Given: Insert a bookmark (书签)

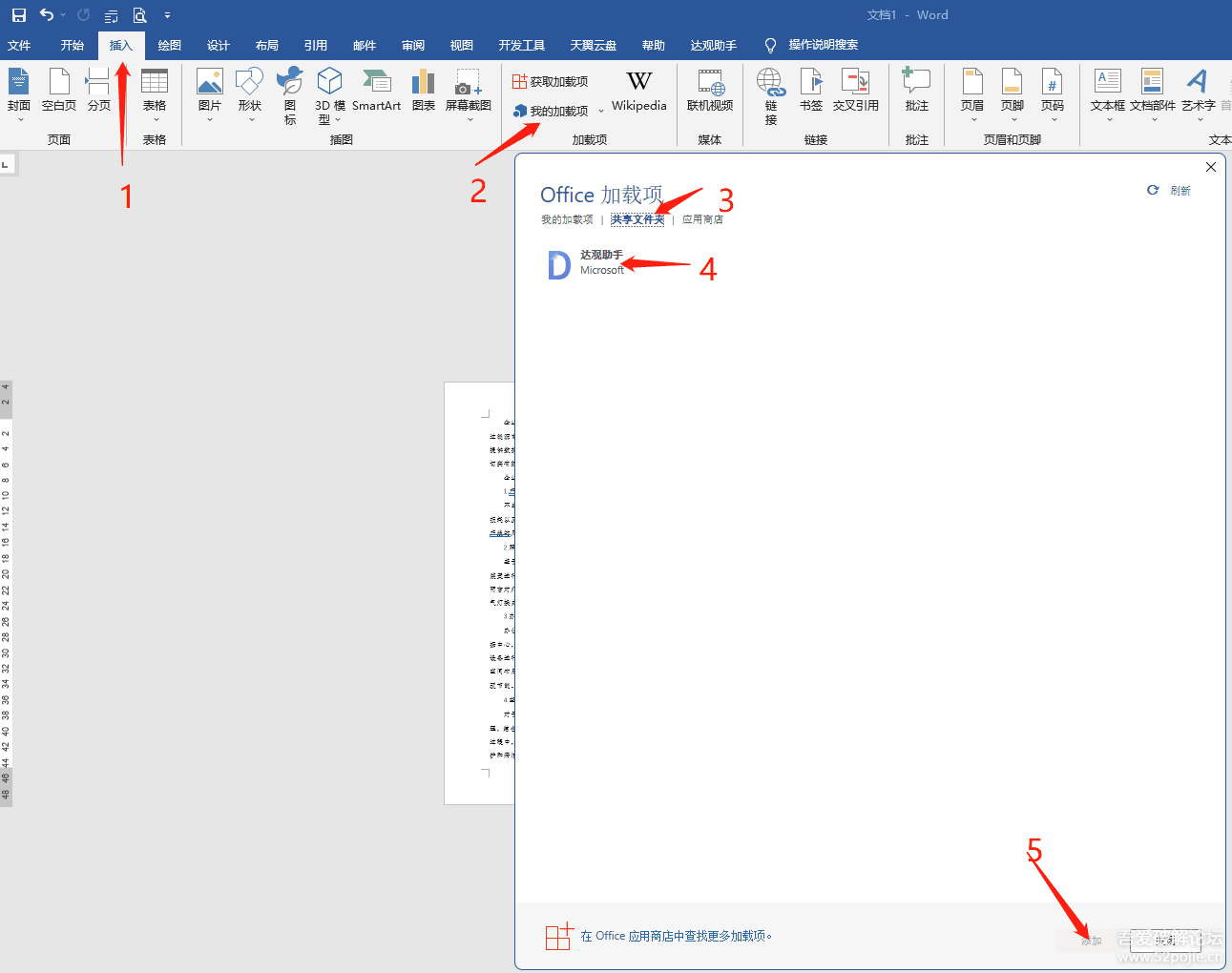Looking at the screenshot, I should coord(811,91).
